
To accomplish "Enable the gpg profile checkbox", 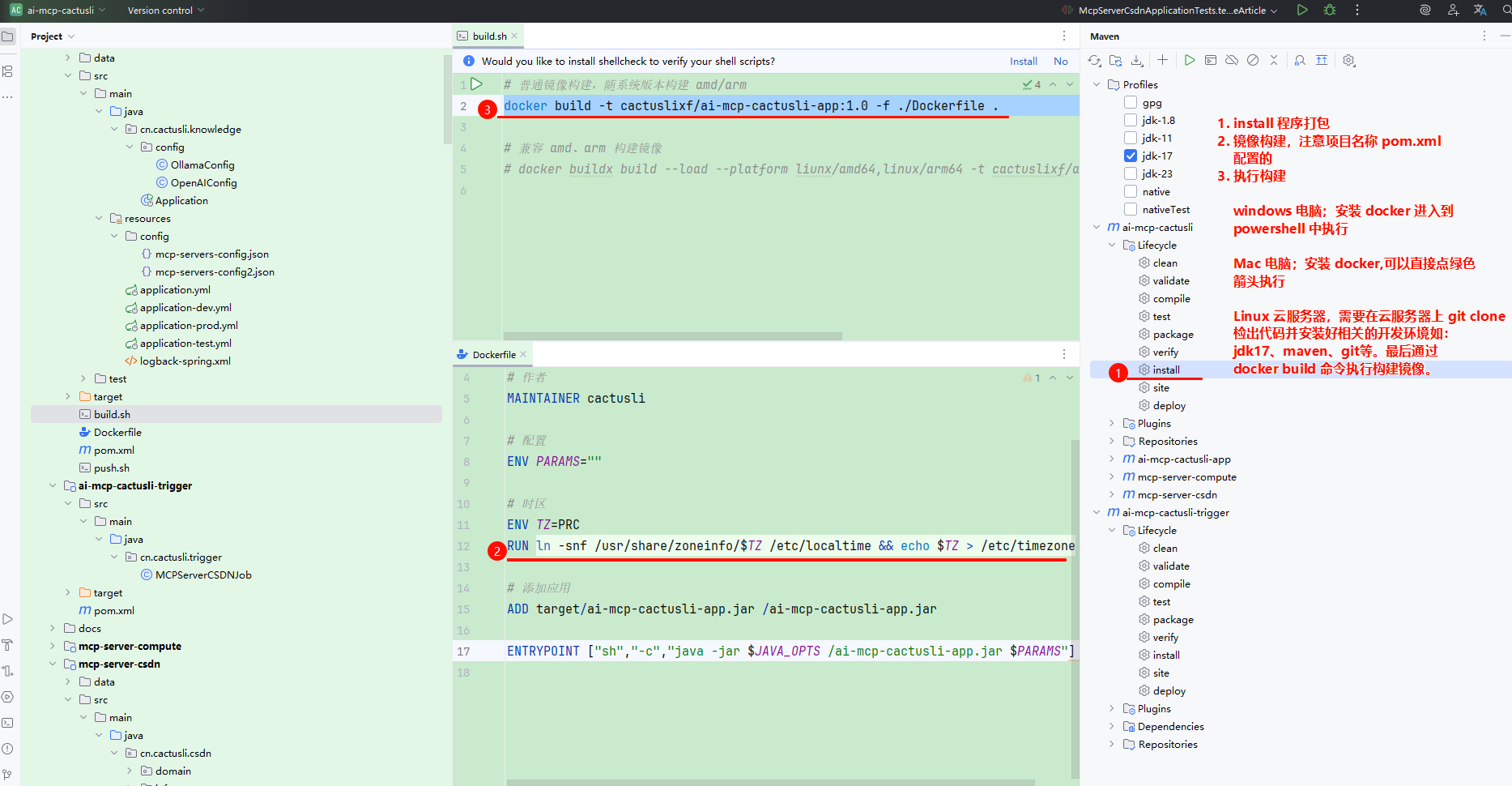I will pyautogui.click(x=1131, y=103).
